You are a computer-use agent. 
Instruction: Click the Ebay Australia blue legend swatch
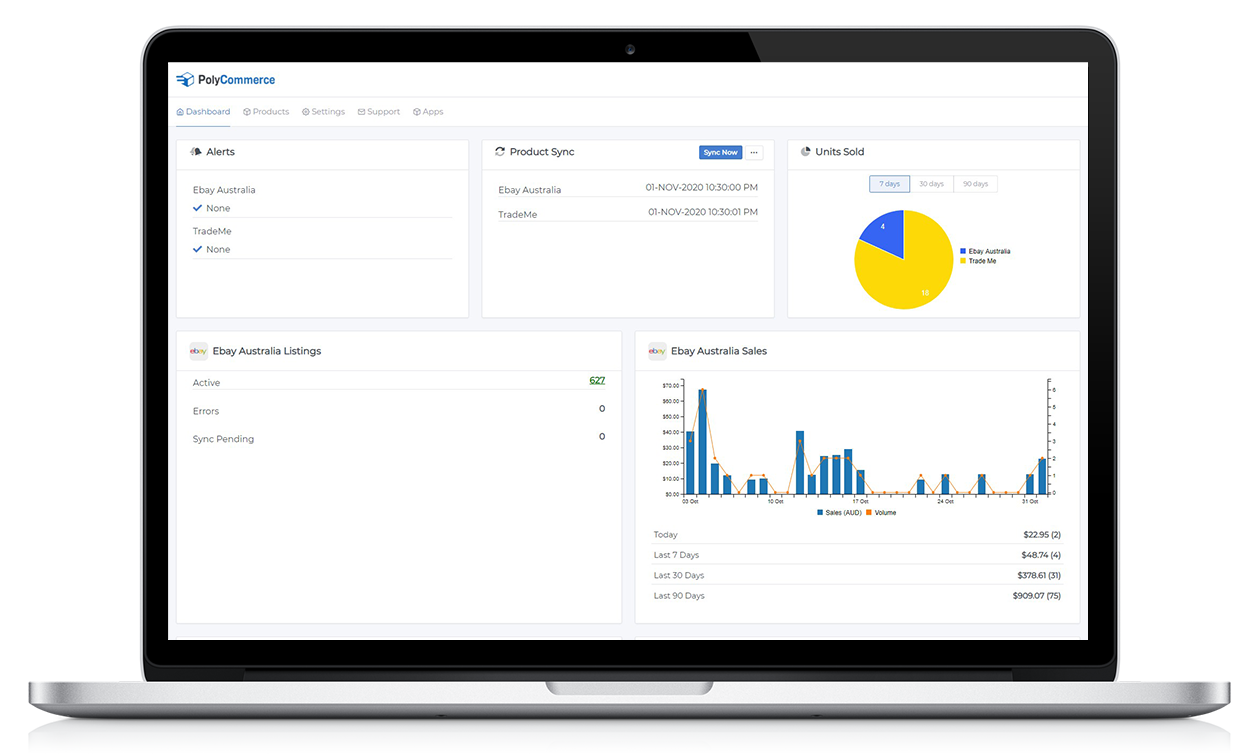coord(963,252)
